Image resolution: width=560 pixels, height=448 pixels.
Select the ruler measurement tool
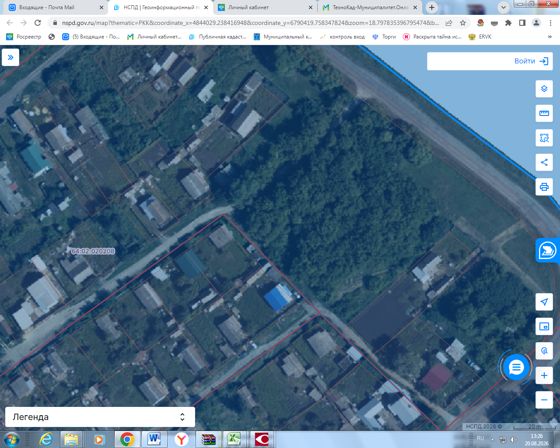pyautogui.click(x=544, y=113)
